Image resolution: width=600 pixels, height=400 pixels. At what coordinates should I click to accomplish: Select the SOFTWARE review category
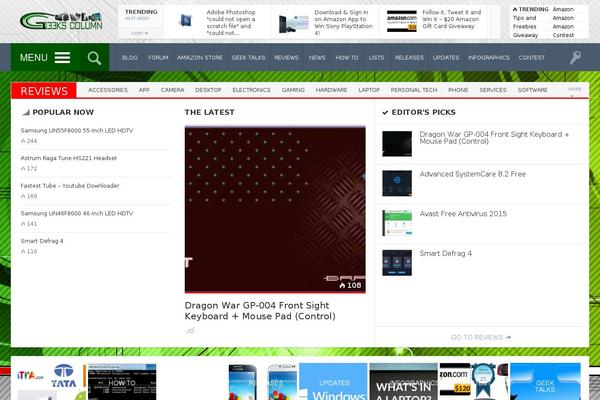coord(533,90)
